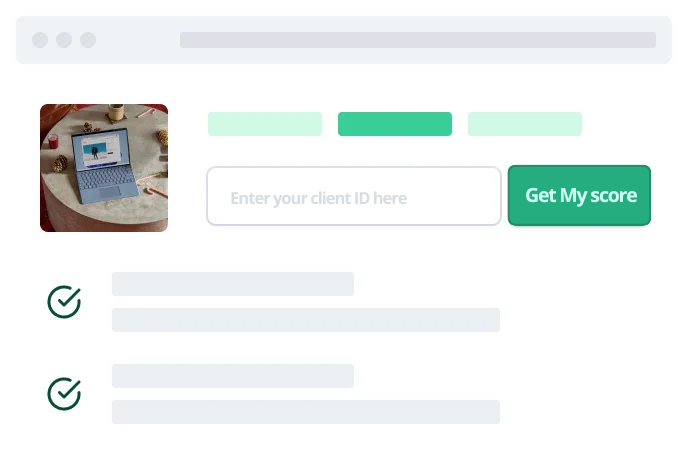
Task: Click the lower circled checkmark icon
Action: 64,394
